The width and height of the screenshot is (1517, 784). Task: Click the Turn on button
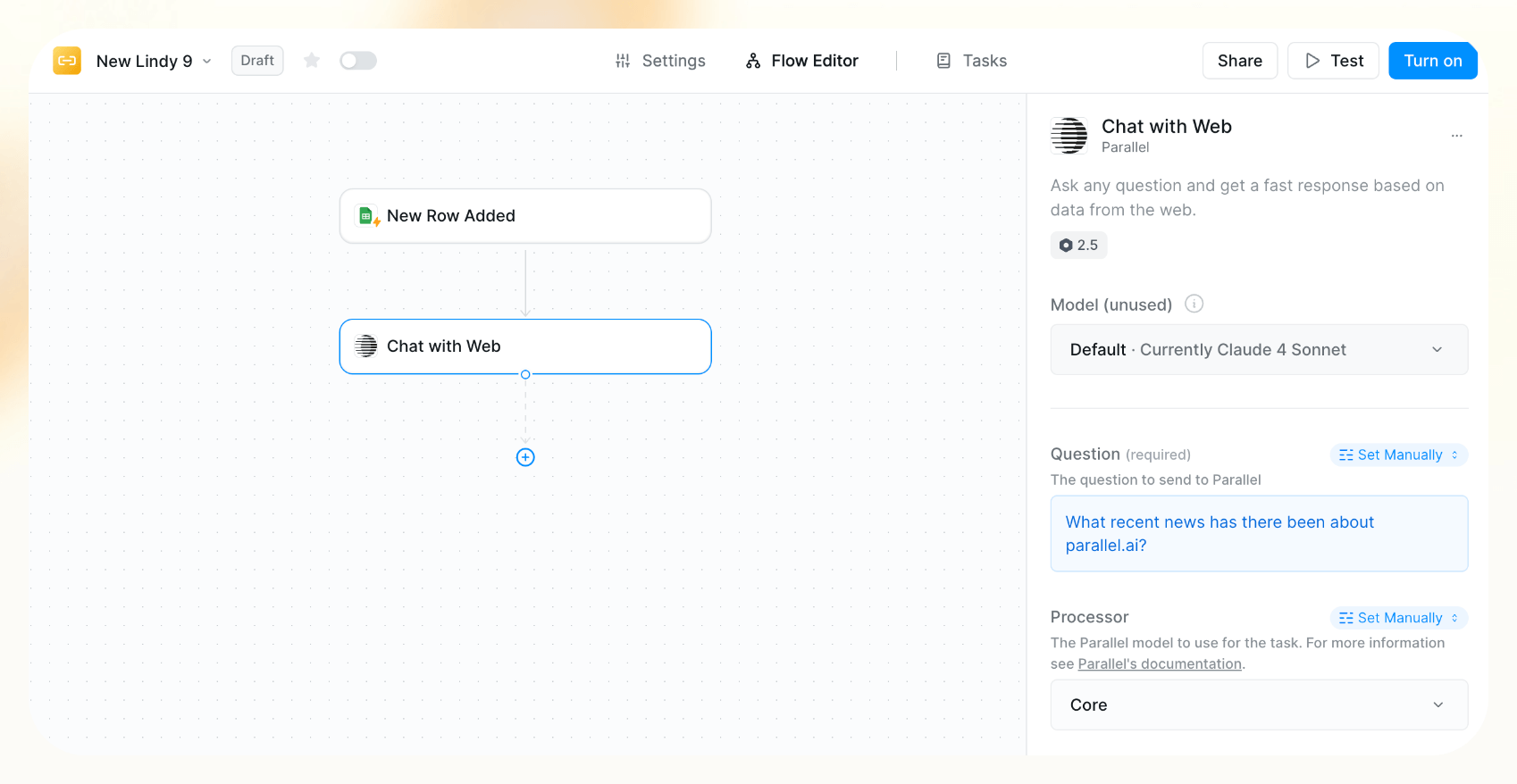pos(1433,61)
